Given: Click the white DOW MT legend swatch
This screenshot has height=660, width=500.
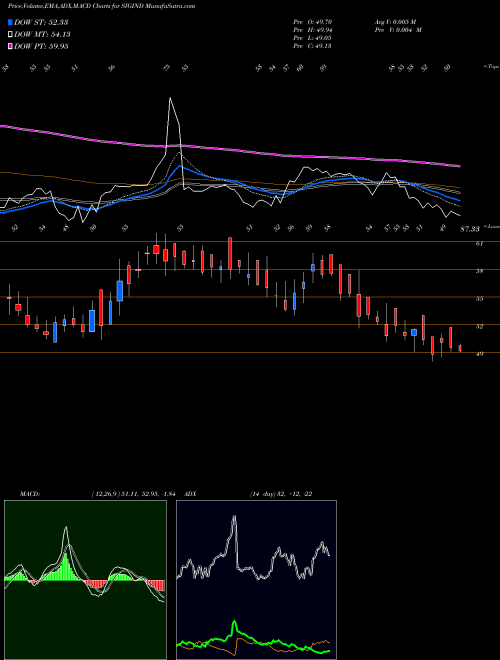Looking at the screenshot, I should click(x=11, y=35).
